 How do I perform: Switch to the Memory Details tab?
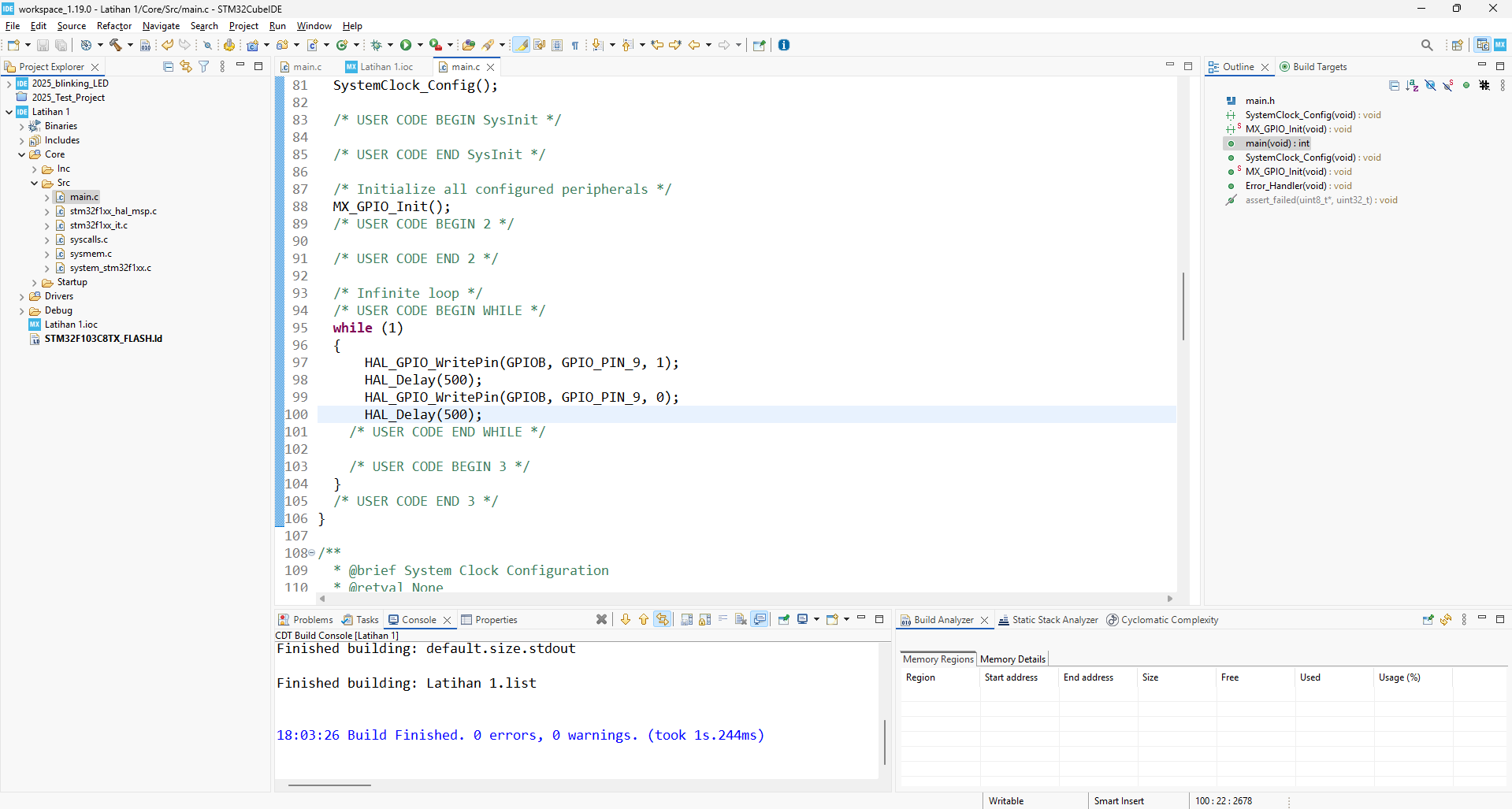[1013, 659]
